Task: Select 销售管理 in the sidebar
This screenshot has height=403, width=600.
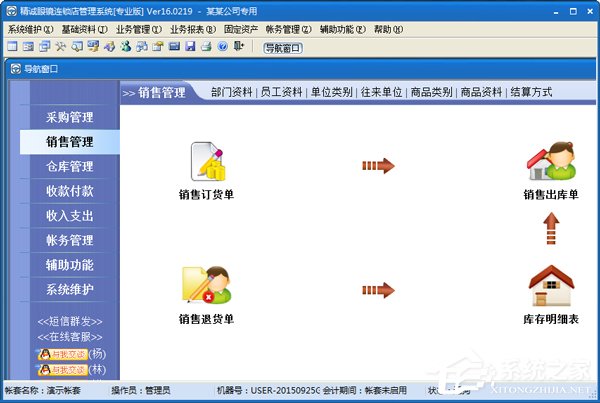Action: click(70, 142)
